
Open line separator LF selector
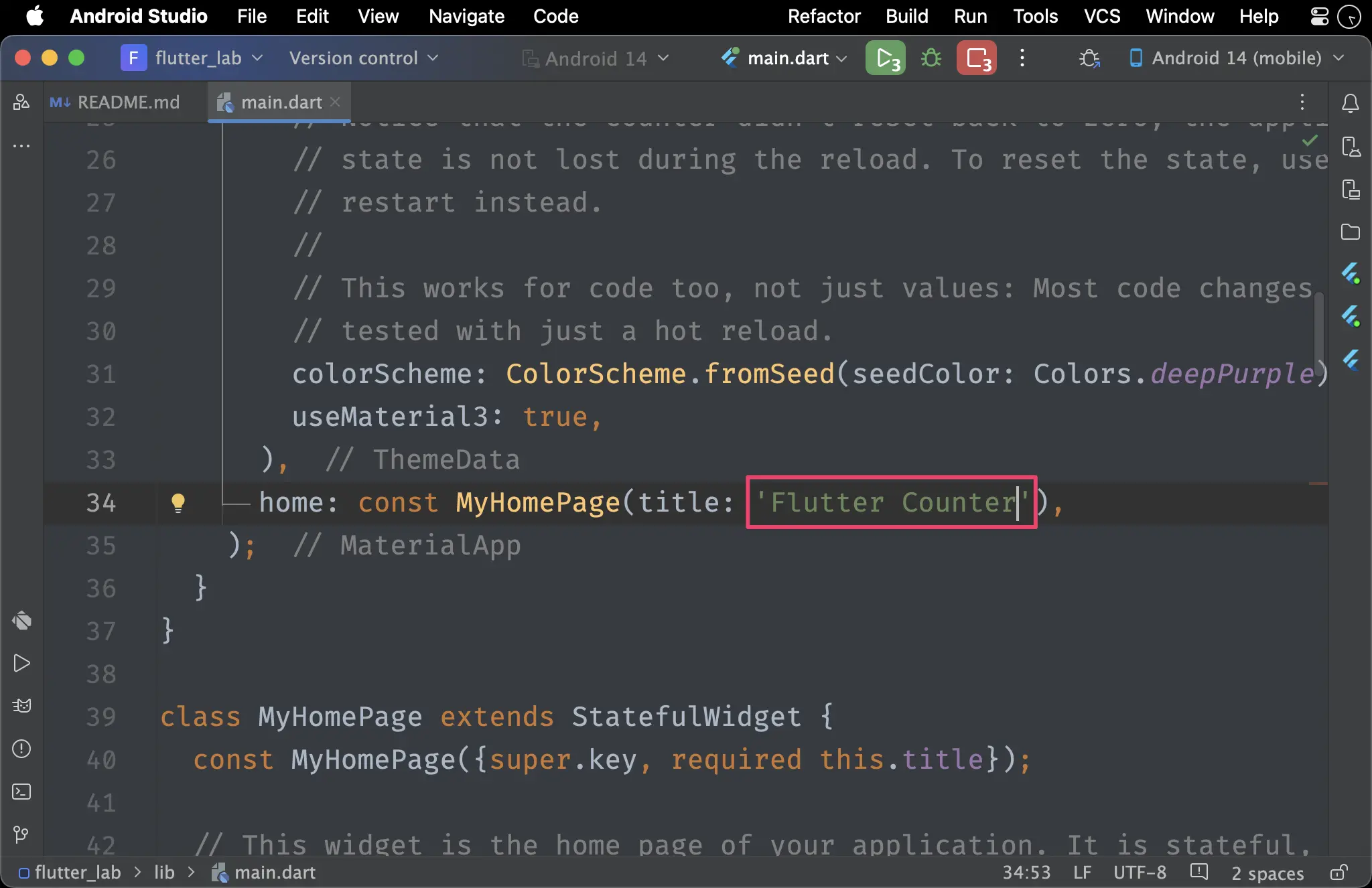(x=1082, y=873)
